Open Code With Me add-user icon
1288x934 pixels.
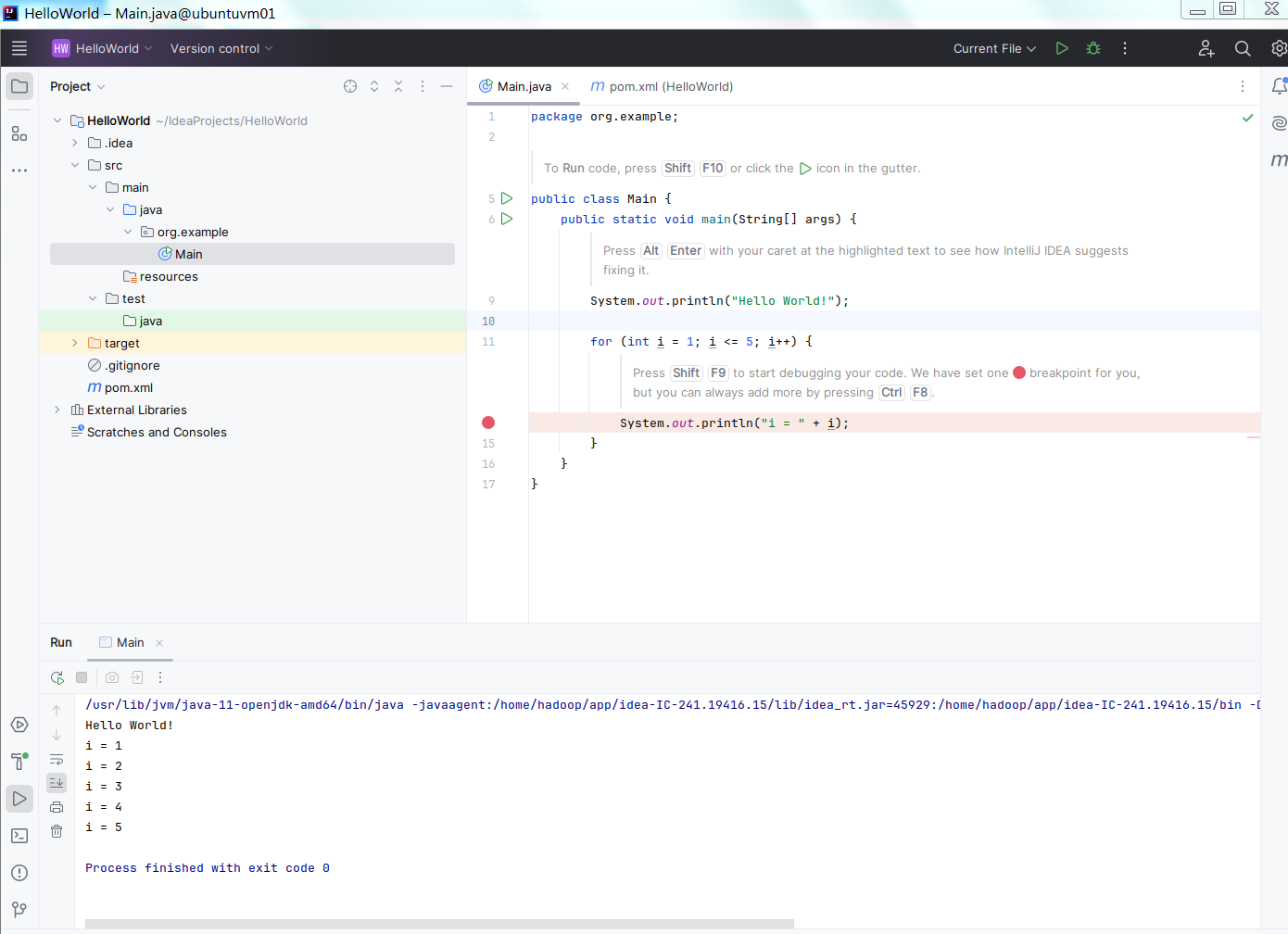pyautogui.click(x=1206, y=48)
